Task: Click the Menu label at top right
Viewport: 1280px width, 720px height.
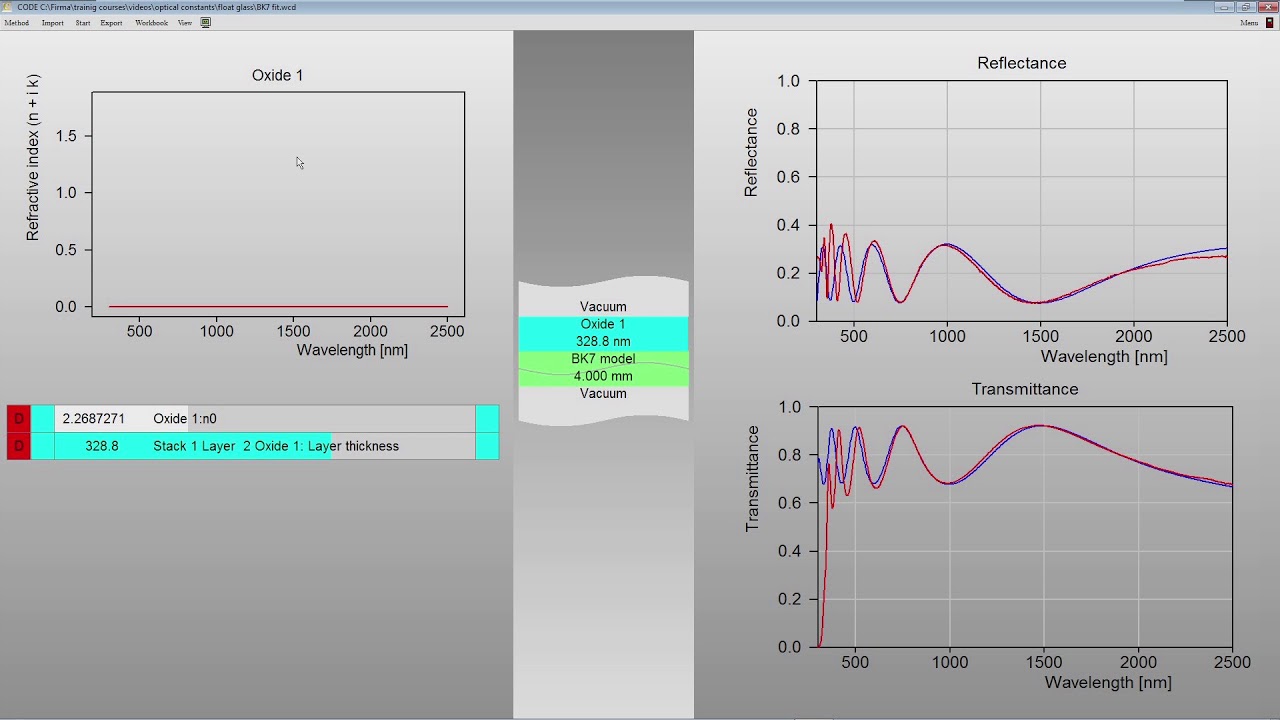Action: pos(1249,23)
